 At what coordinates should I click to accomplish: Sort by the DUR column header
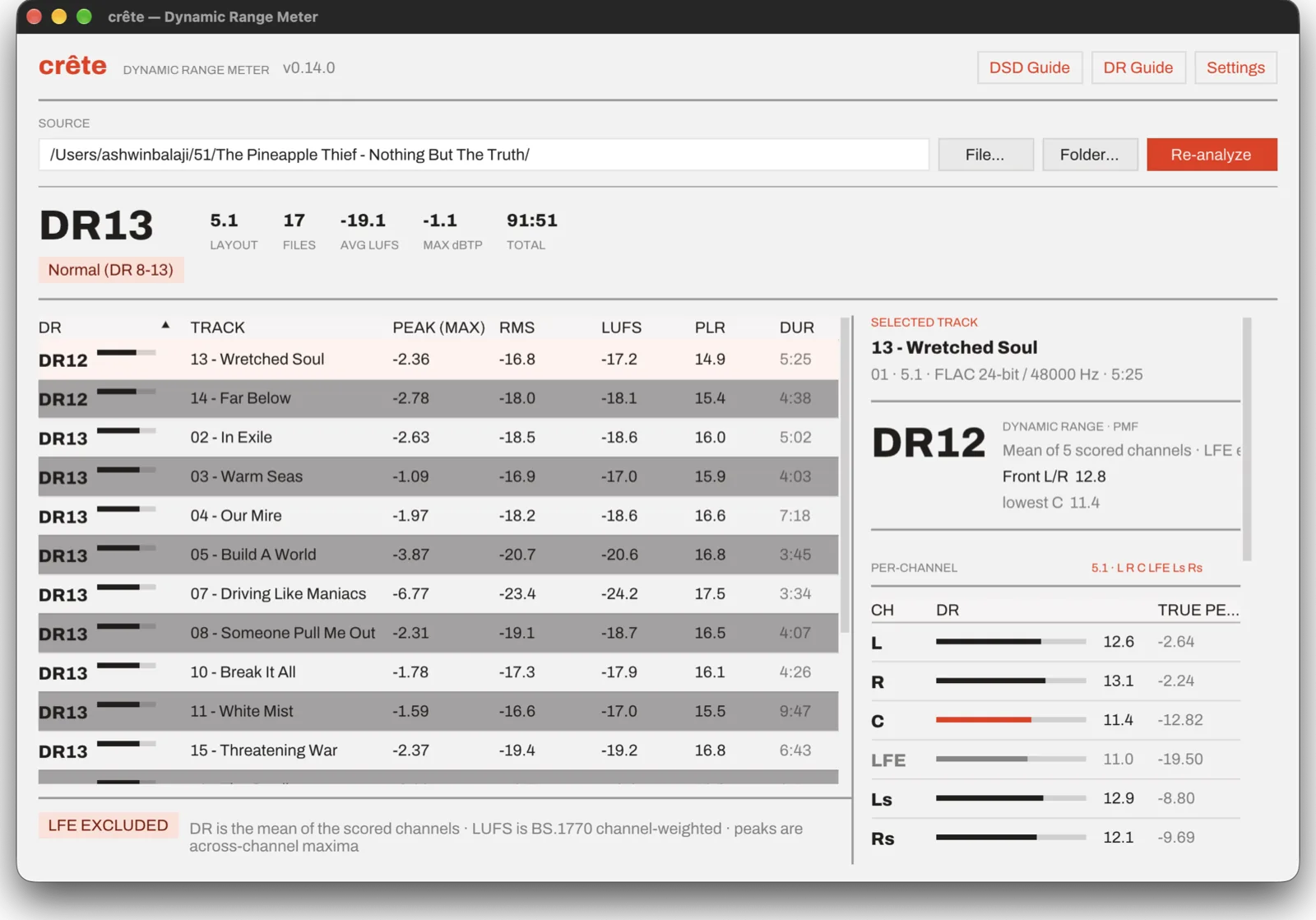pos(797,328)
